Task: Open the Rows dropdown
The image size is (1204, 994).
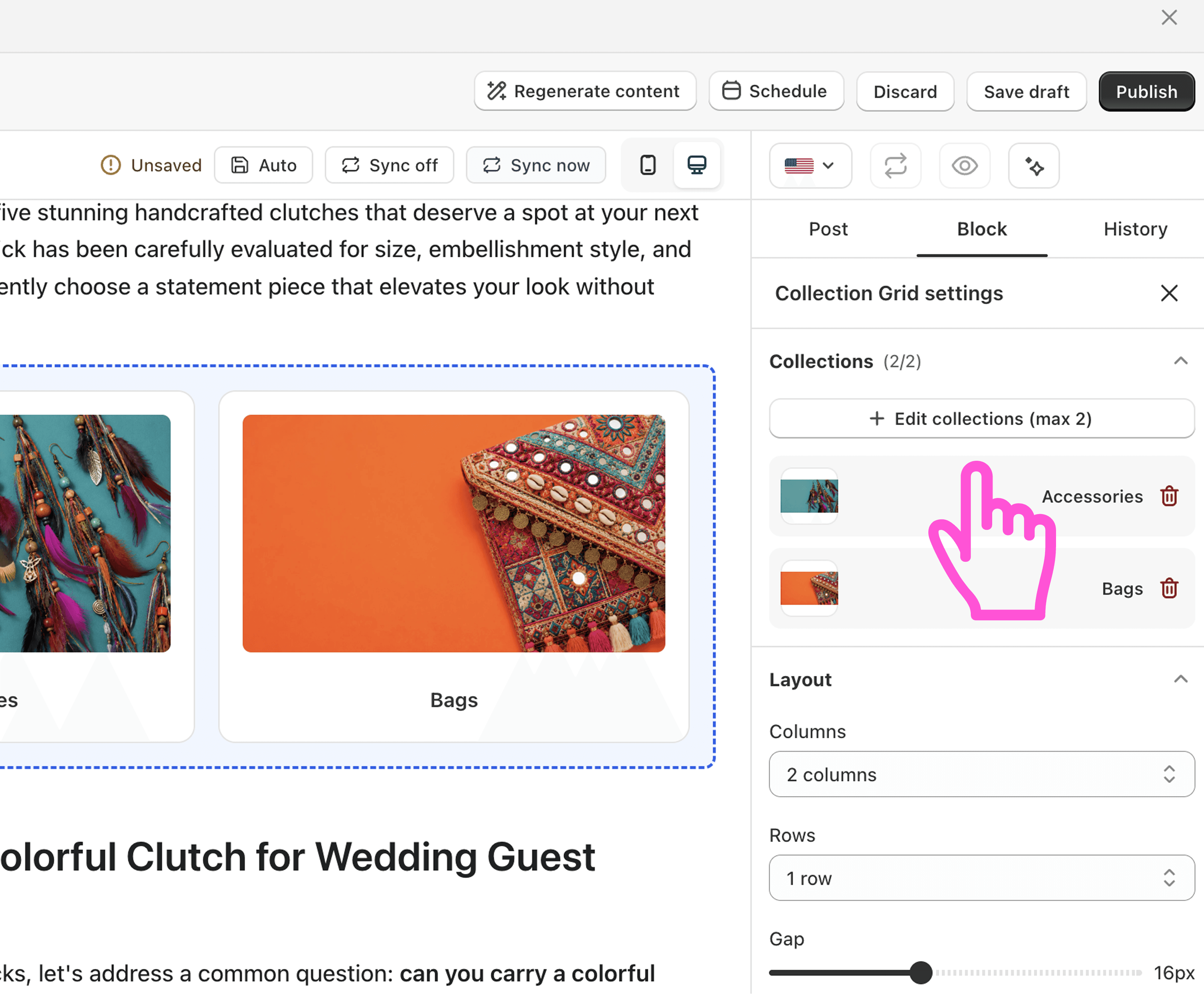Action: coord(982,878)
